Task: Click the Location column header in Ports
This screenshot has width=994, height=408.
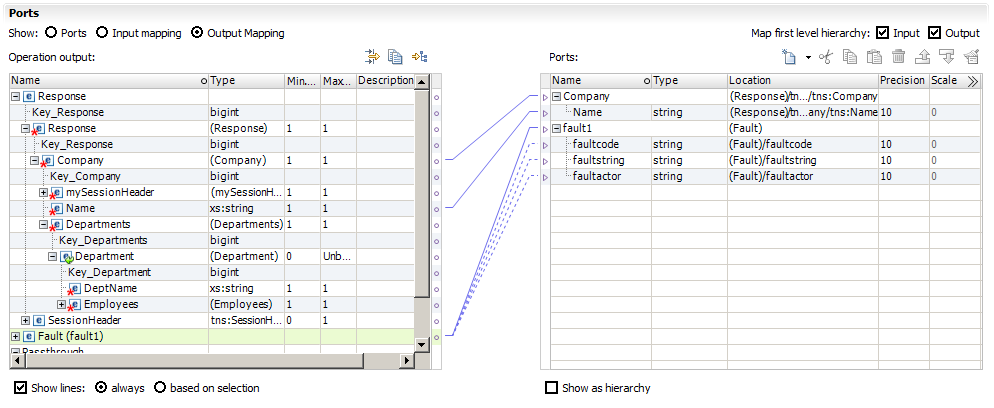Action: [x=802, y=80]
